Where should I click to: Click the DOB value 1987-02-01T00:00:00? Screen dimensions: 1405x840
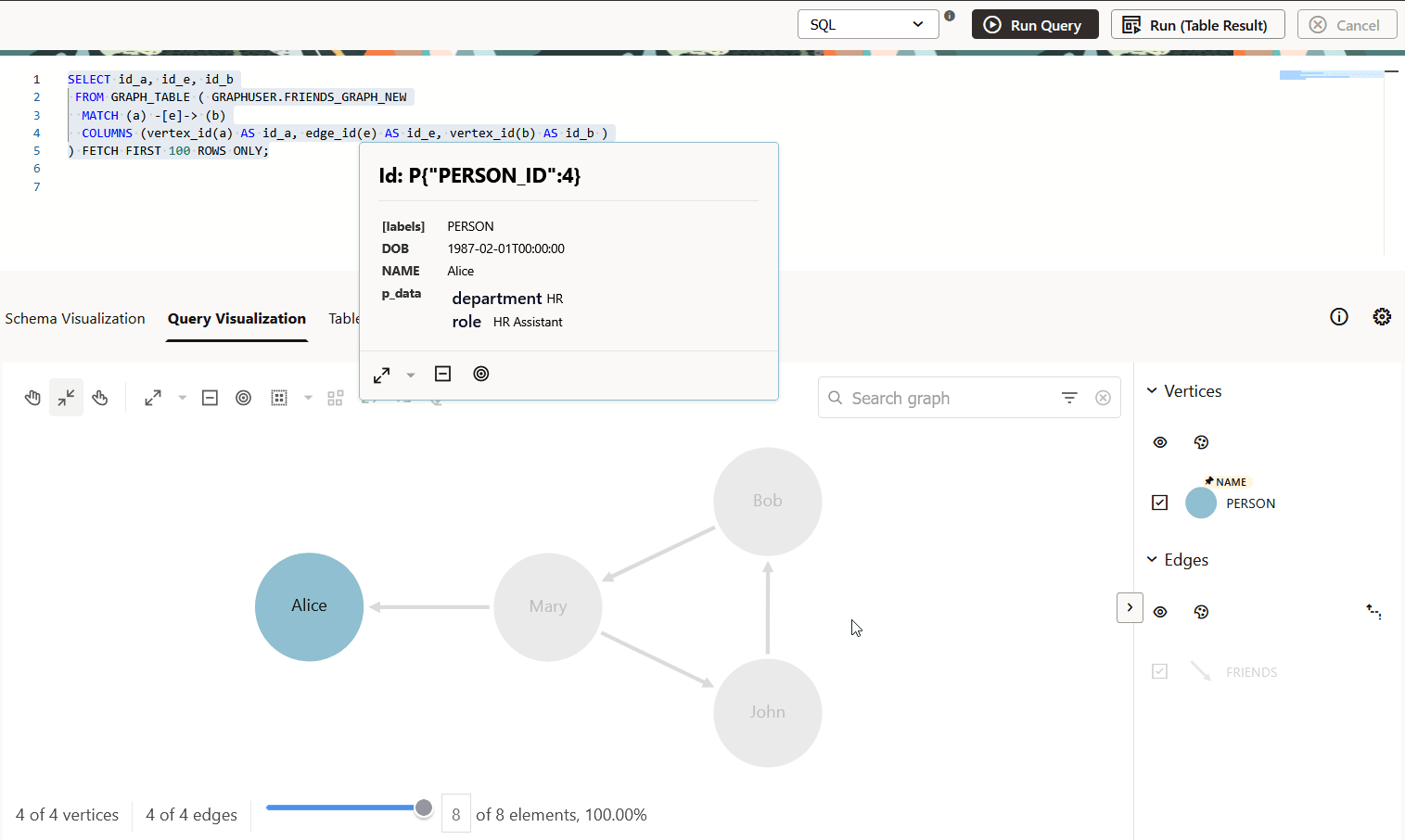[505, 248]
